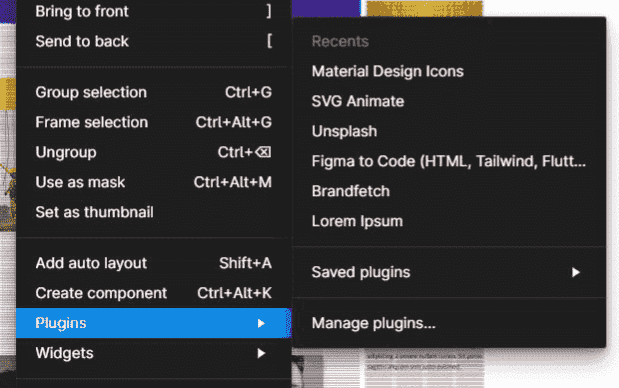
Task: Open Manage plugins dialog
Action: pos(449,323)
